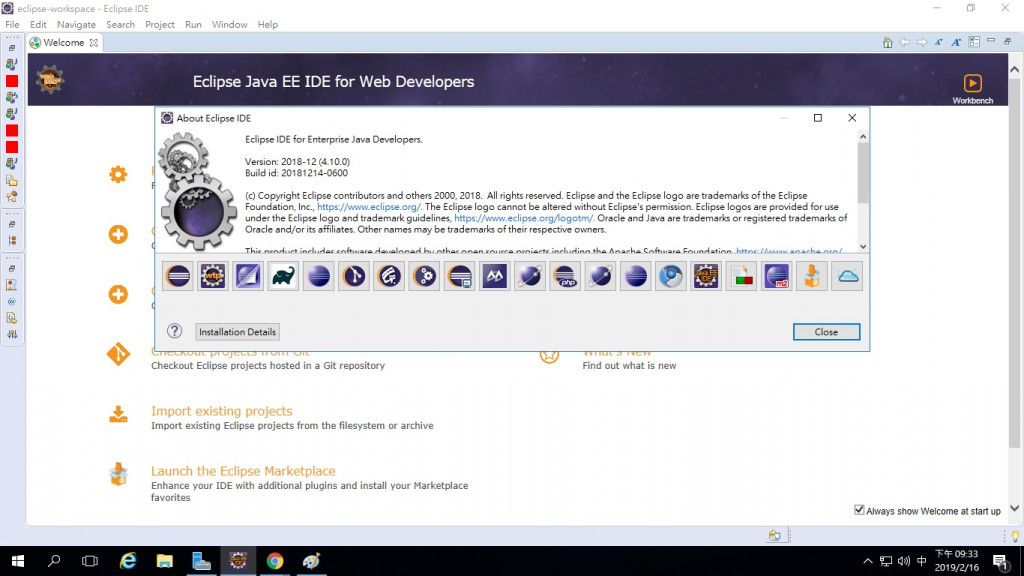1024x576 pixels.
Task: Open File Explorer from the taskbar
Action: point(165,561)
